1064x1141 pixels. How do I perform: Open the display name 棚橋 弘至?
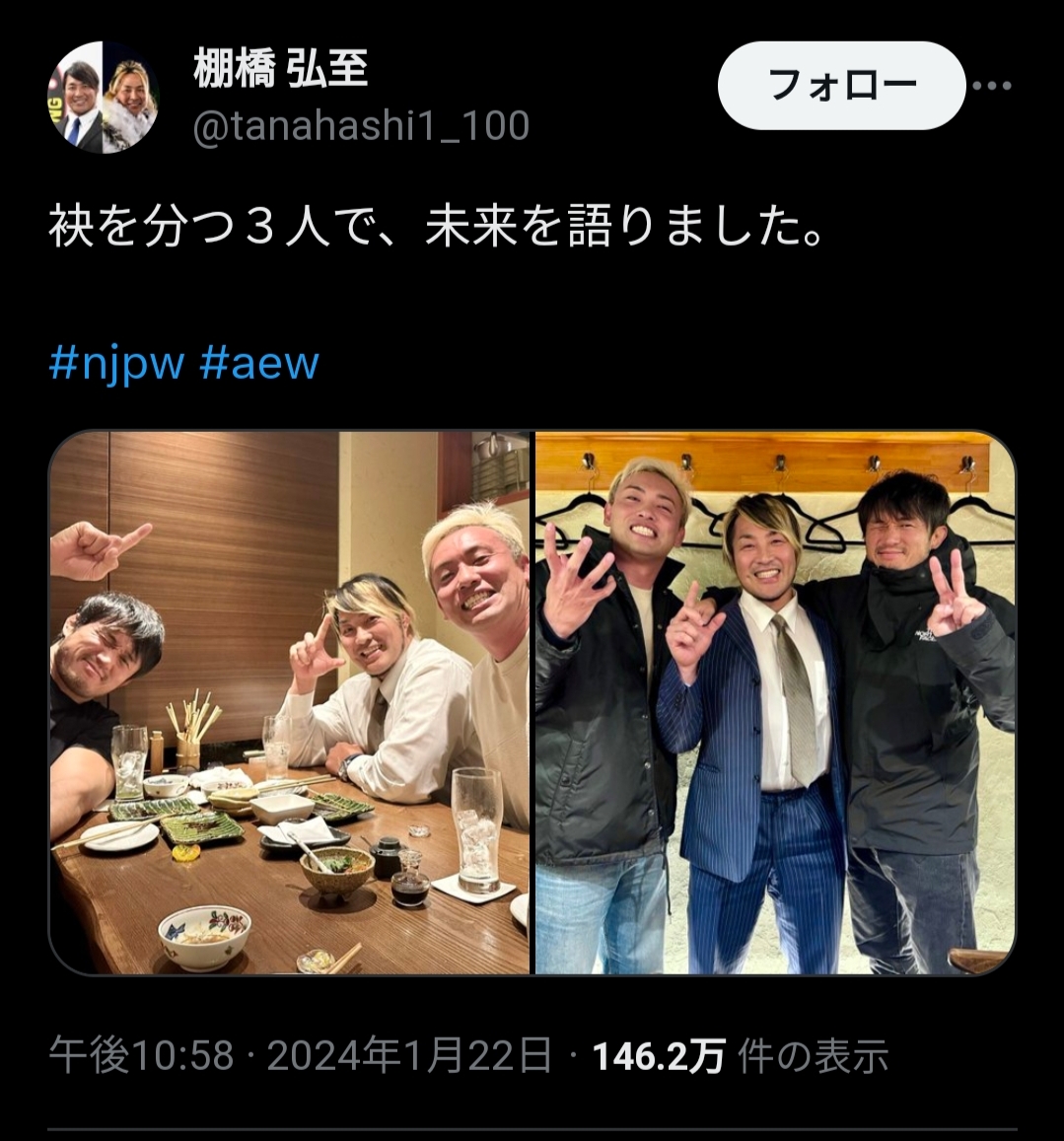(x=281, y=68)
